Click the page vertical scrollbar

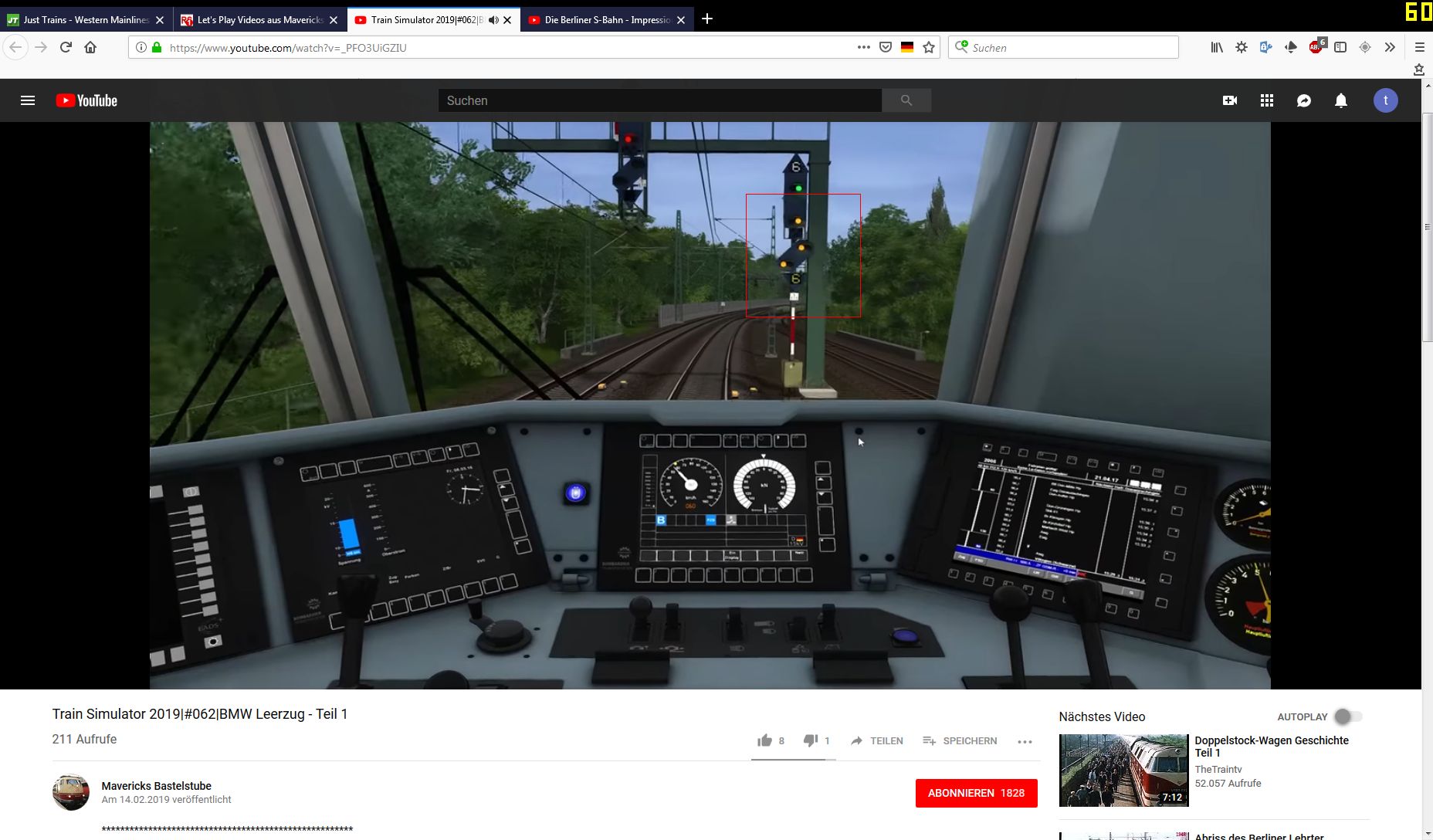tap(1428, 228)
